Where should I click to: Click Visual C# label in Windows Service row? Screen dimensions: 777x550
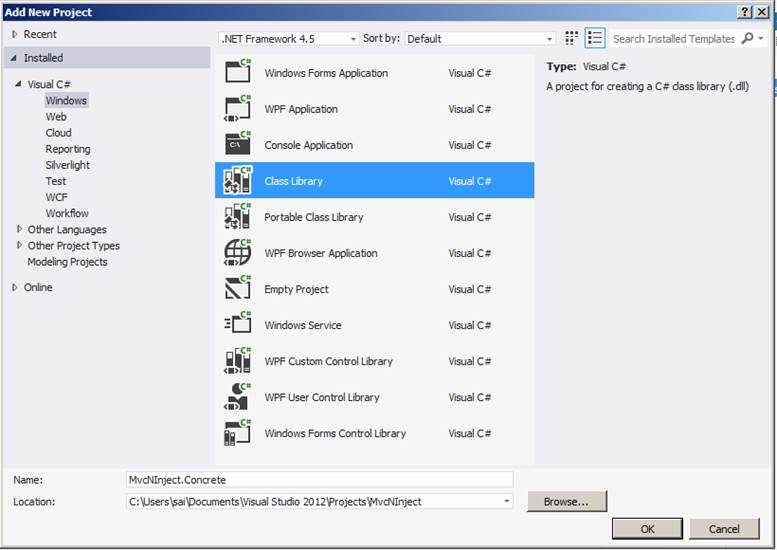469,326
